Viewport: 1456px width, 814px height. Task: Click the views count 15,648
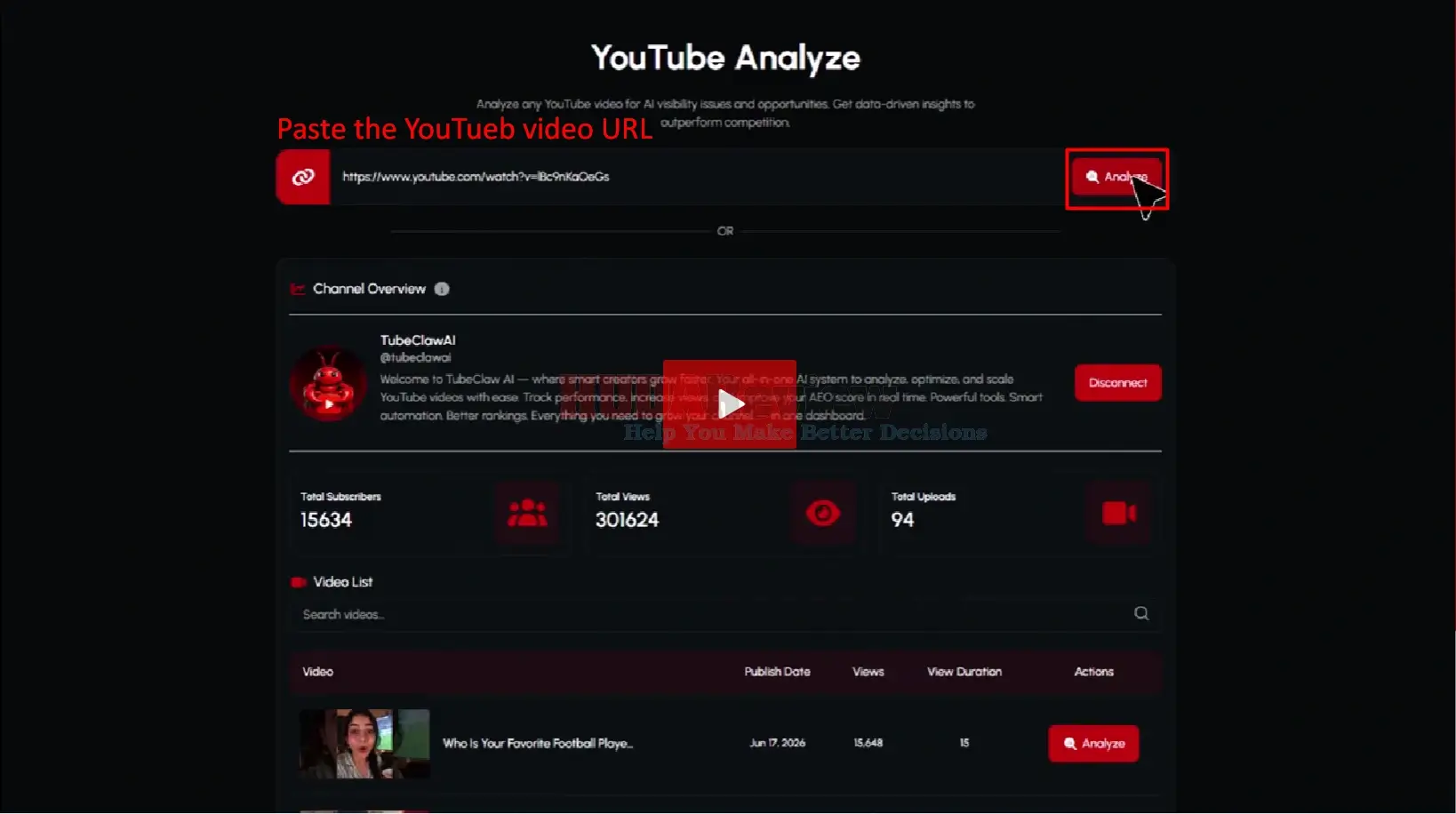pyautogui.click(x=868, y=743)
